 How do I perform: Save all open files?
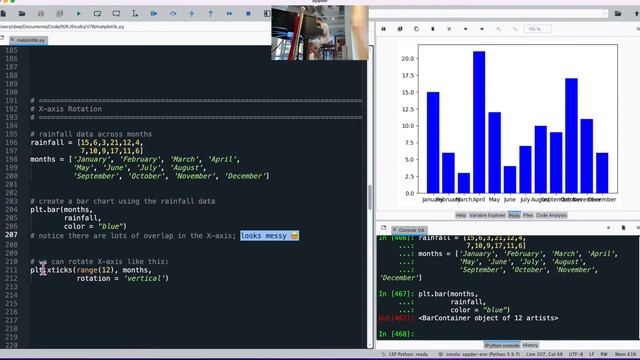point(60,14)
